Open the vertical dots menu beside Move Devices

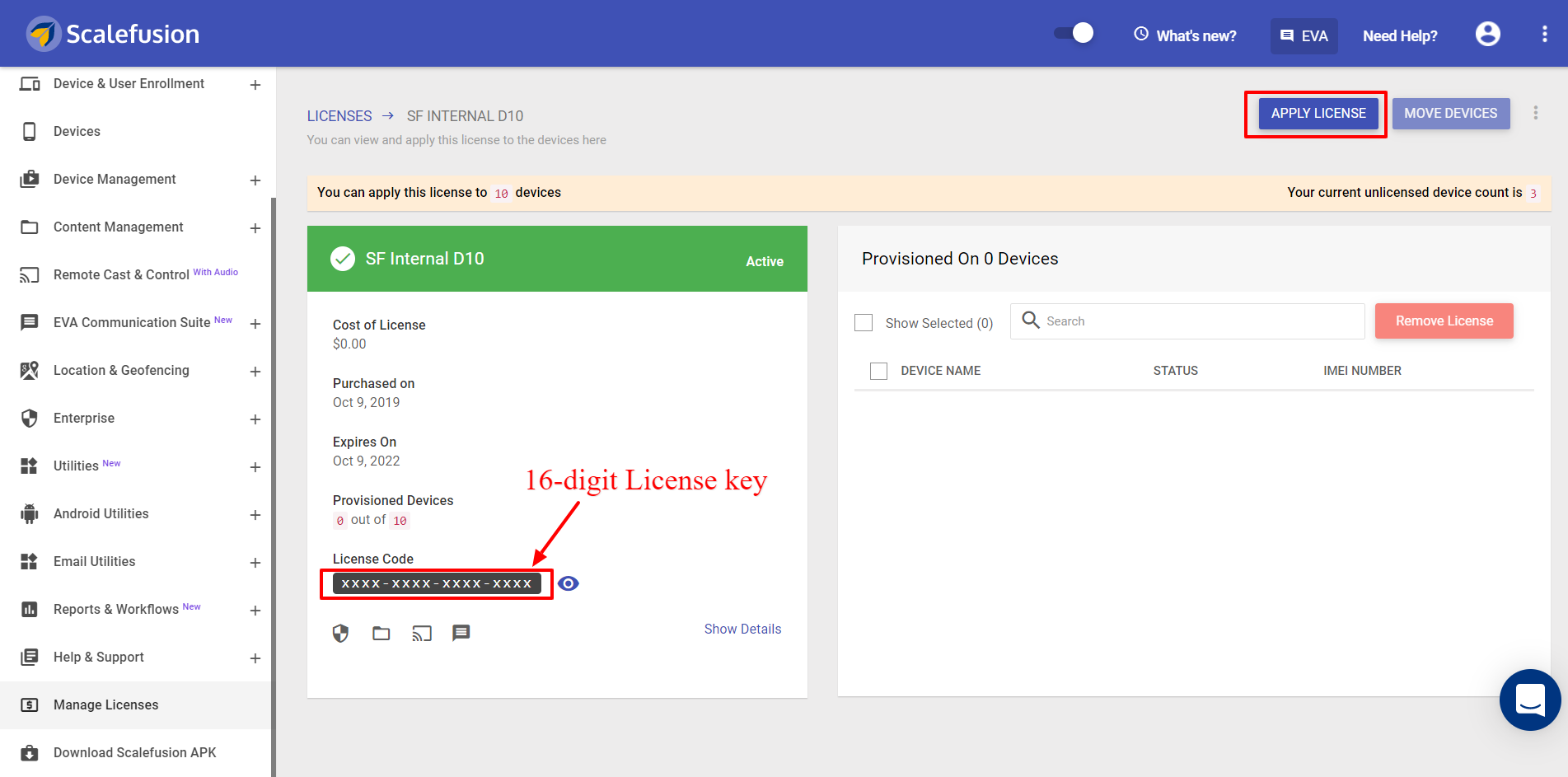tap(1535, 113)
